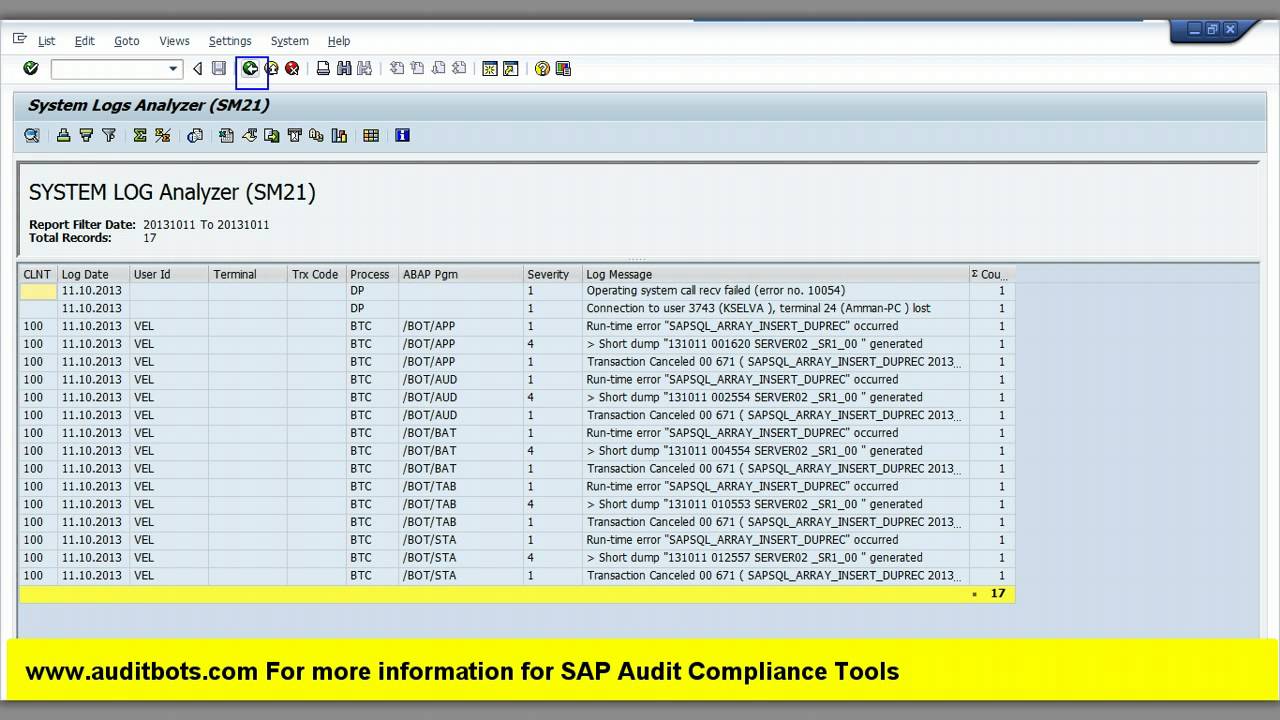Viewport: 1280px width, 720px height.
Task: Click the Word Processing icon
Action: click(249, 135)
